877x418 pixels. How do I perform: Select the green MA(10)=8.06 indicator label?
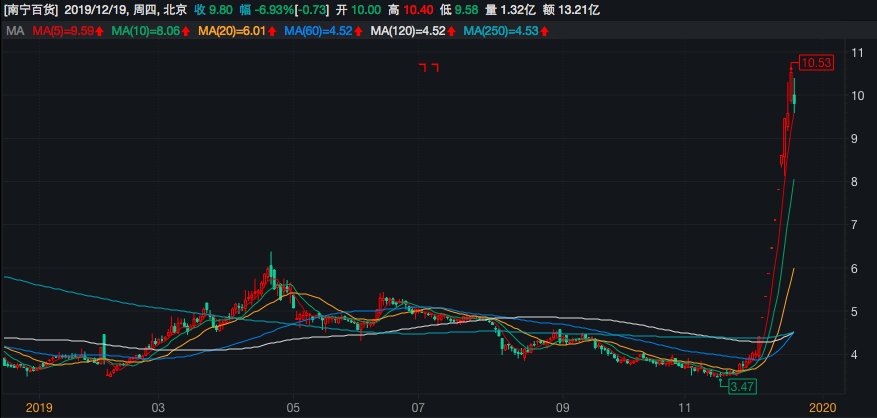click(x=148, y=32)
